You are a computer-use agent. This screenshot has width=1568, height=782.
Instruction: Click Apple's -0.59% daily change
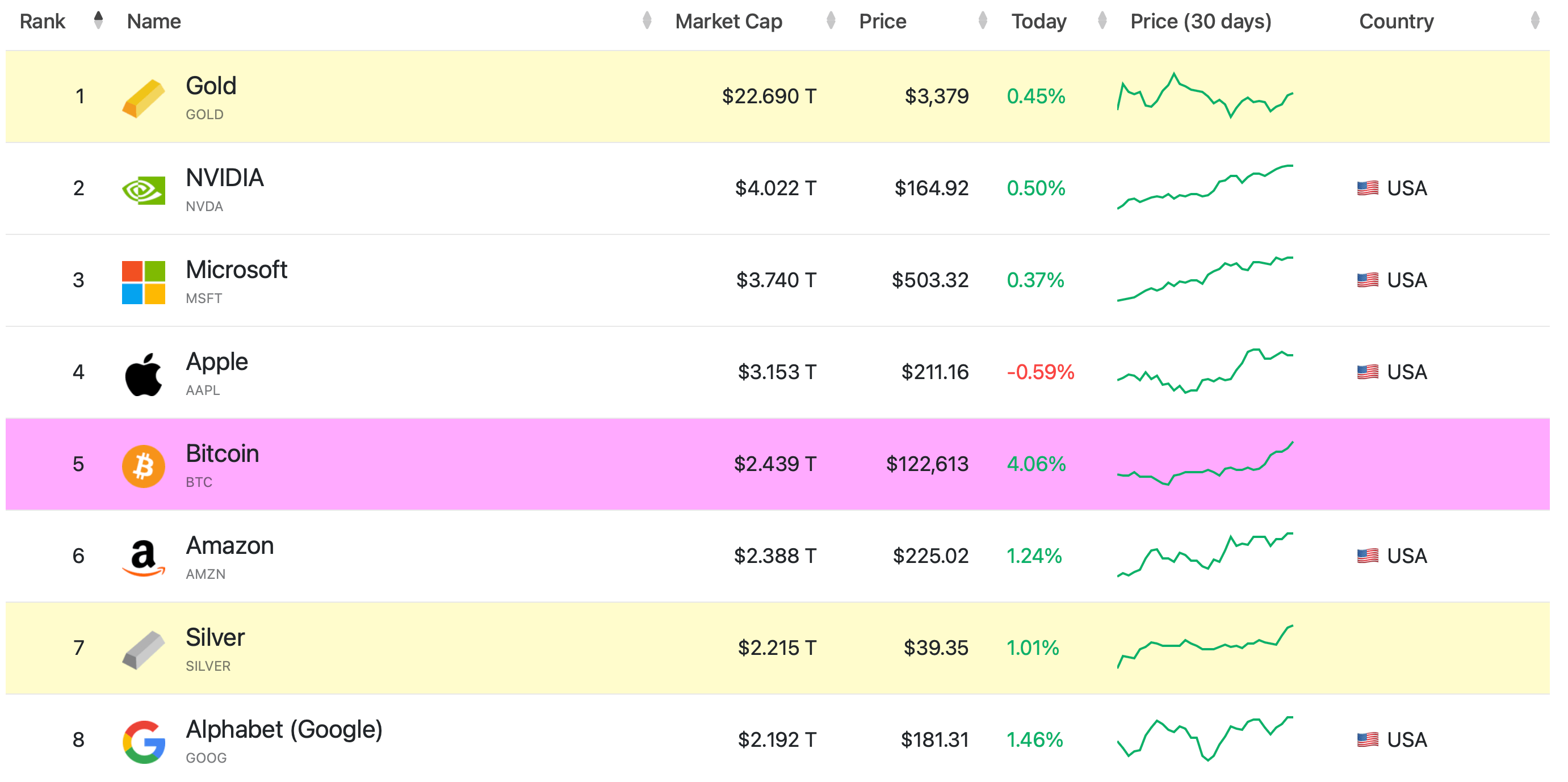[x=1040, y=372]
